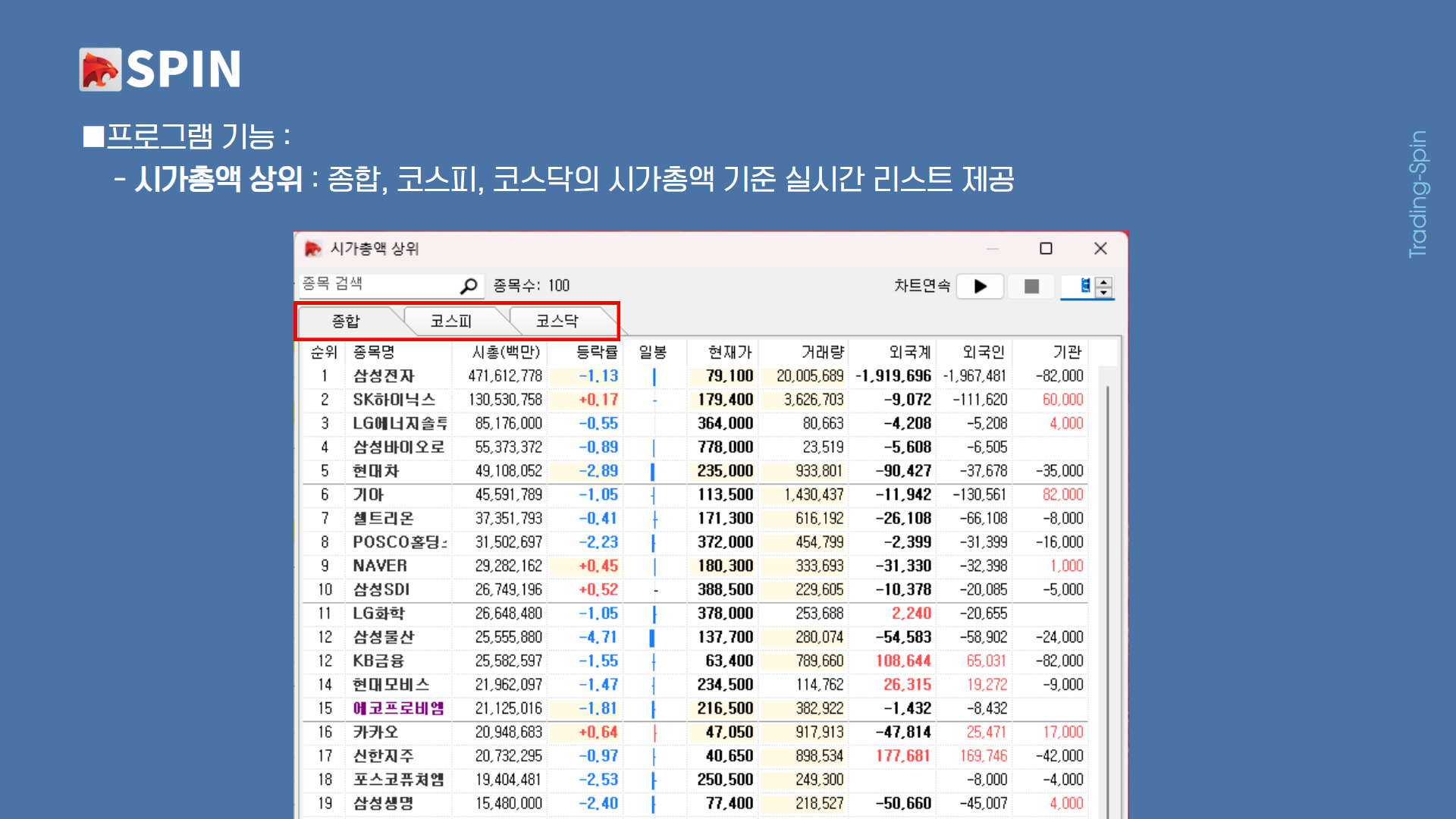
Task: Click SK하이닉스 change rate +0.17
Action: (598, 400)
